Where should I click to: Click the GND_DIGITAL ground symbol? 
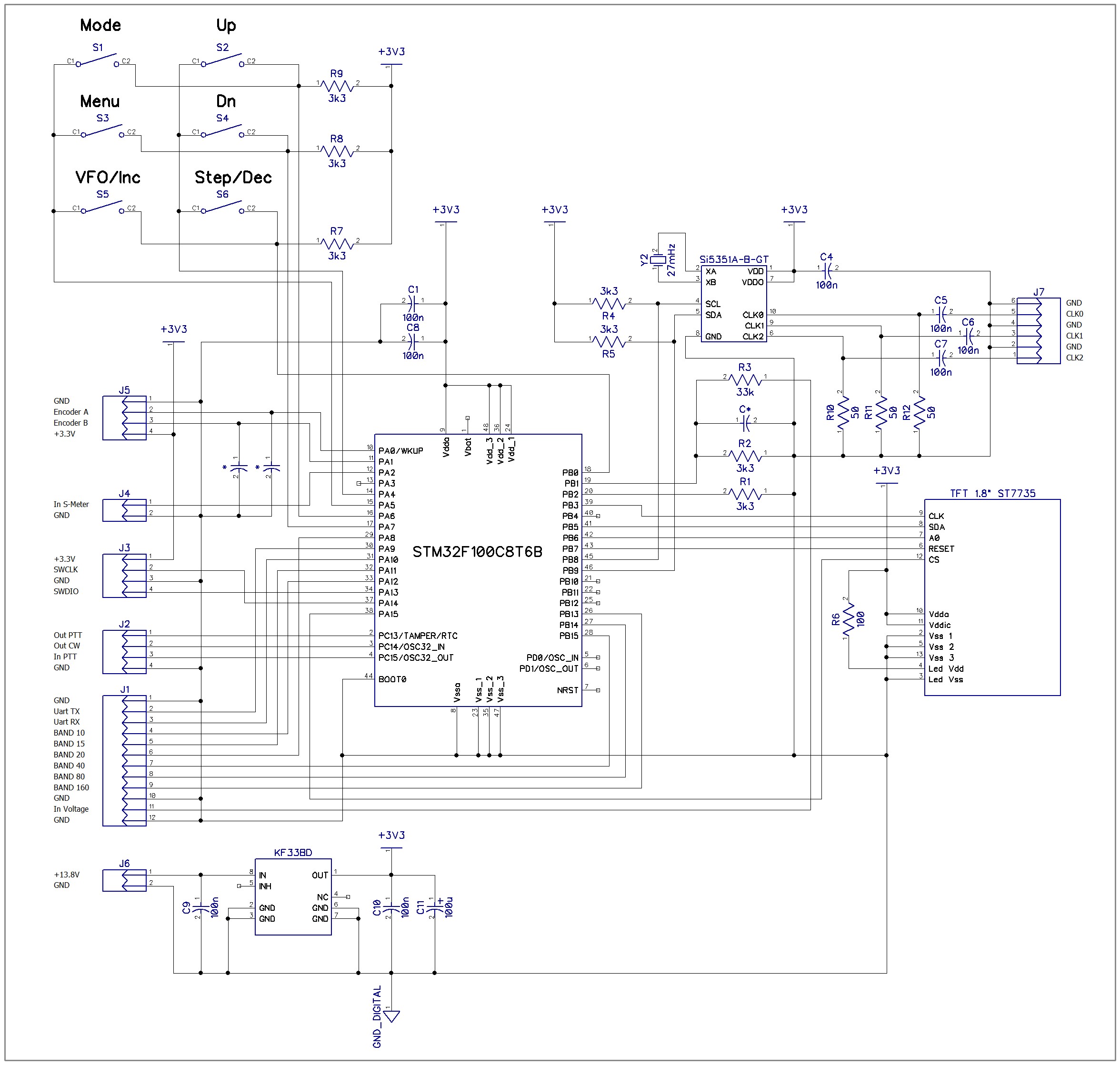point(391,1015)
